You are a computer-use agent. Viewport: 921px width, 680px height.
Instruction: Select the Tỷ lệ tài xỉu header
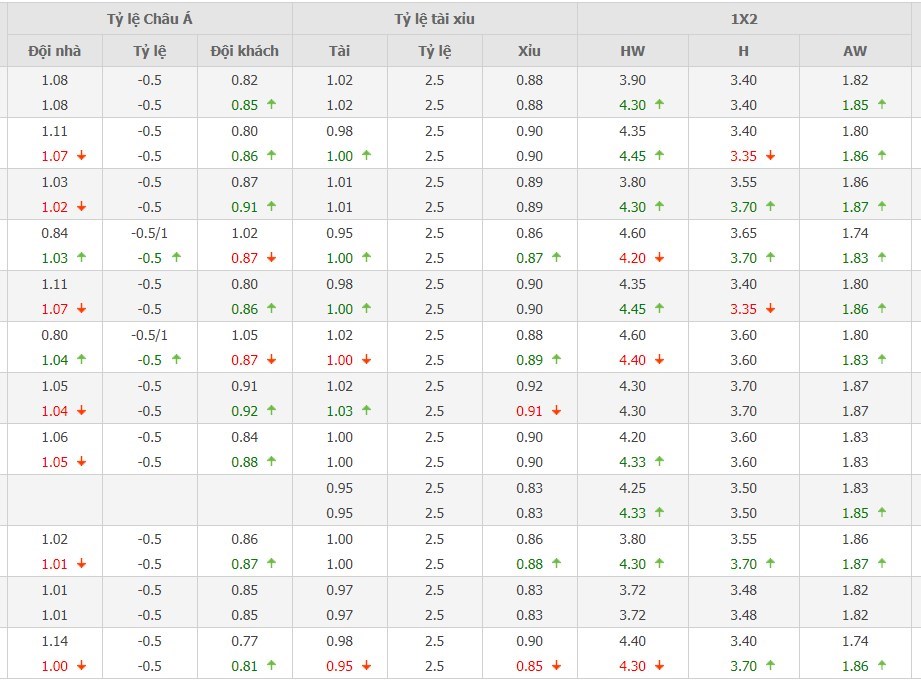[x=434, y=20]
